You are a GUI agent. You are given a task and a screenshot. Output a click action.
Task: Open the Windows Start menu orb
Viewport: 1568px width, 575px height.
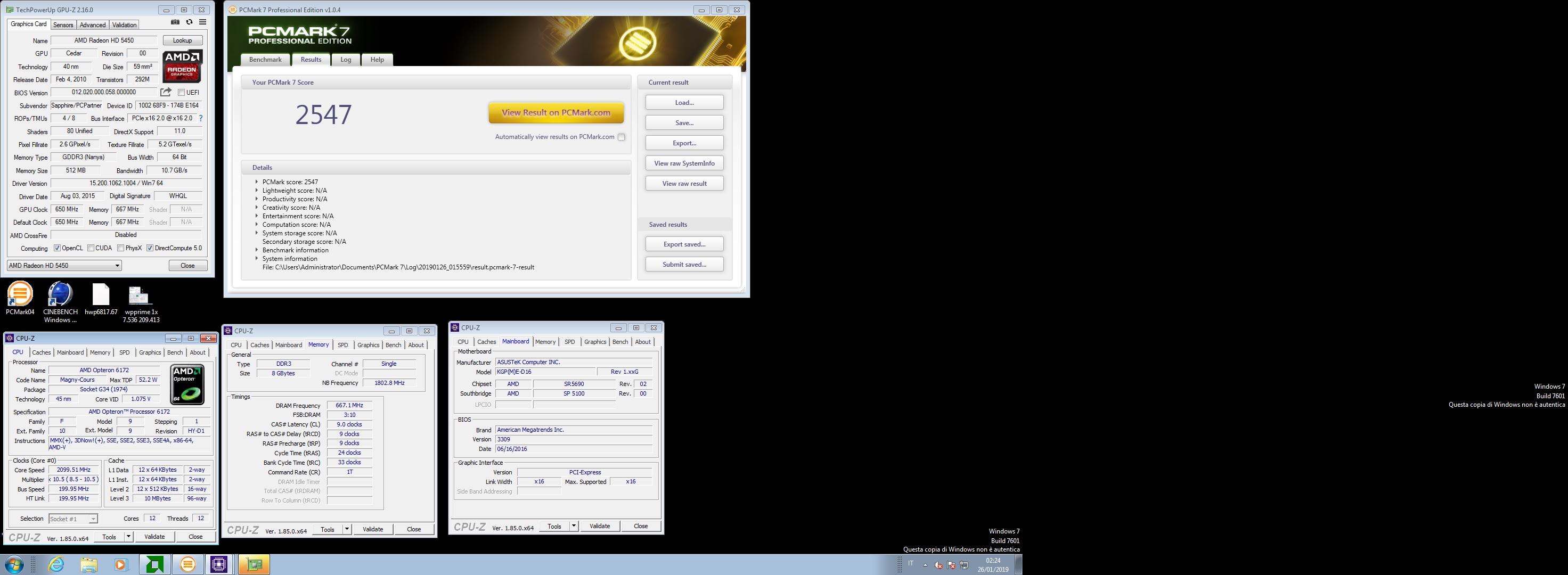(x=14, y=564)
